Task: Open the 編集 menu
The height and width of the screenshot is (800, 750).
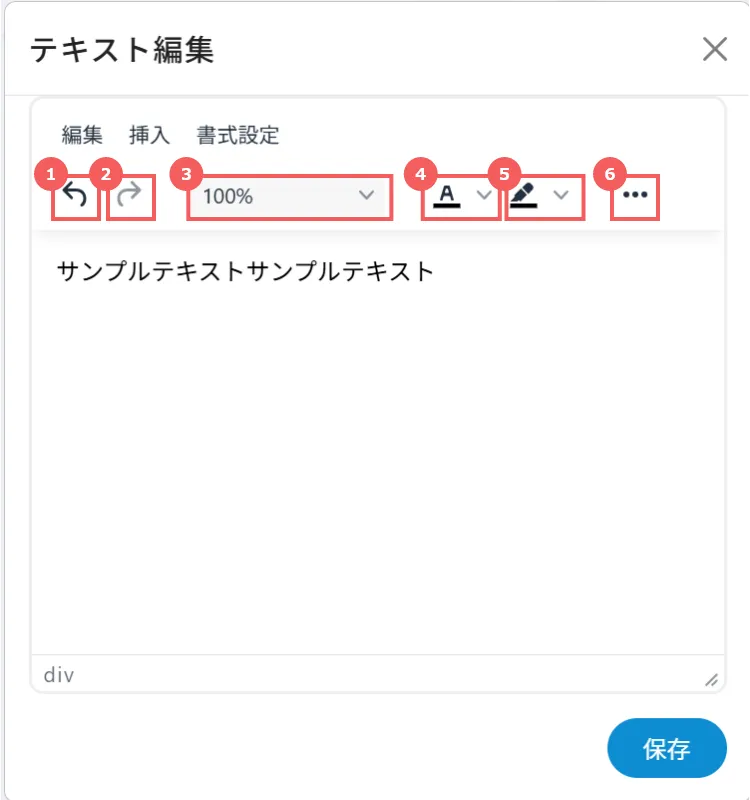Action: pos(82,135)
